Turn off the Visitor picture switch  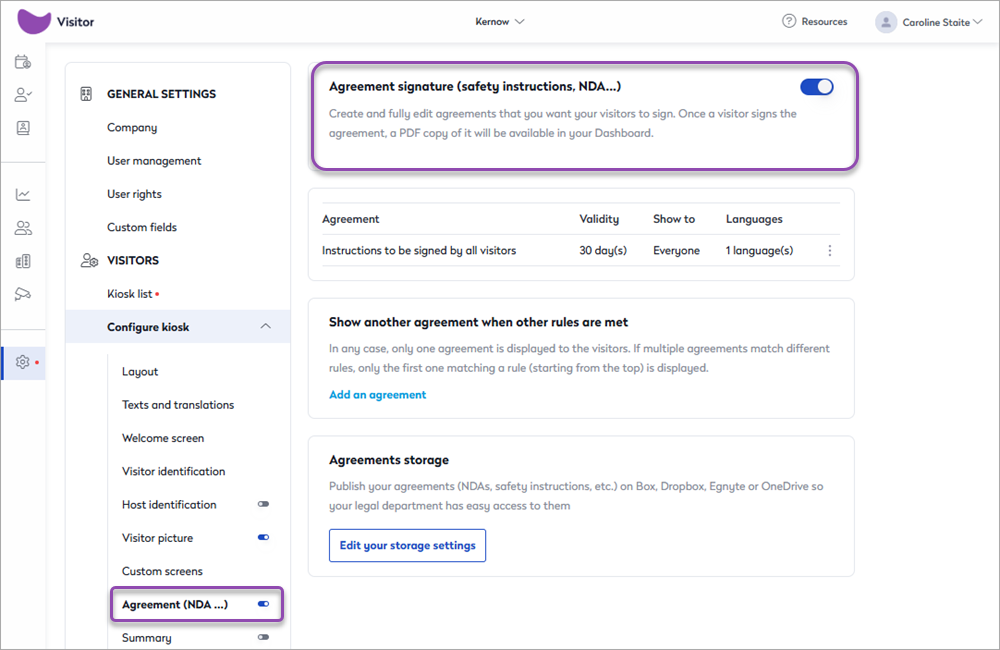tap(263, 538)
